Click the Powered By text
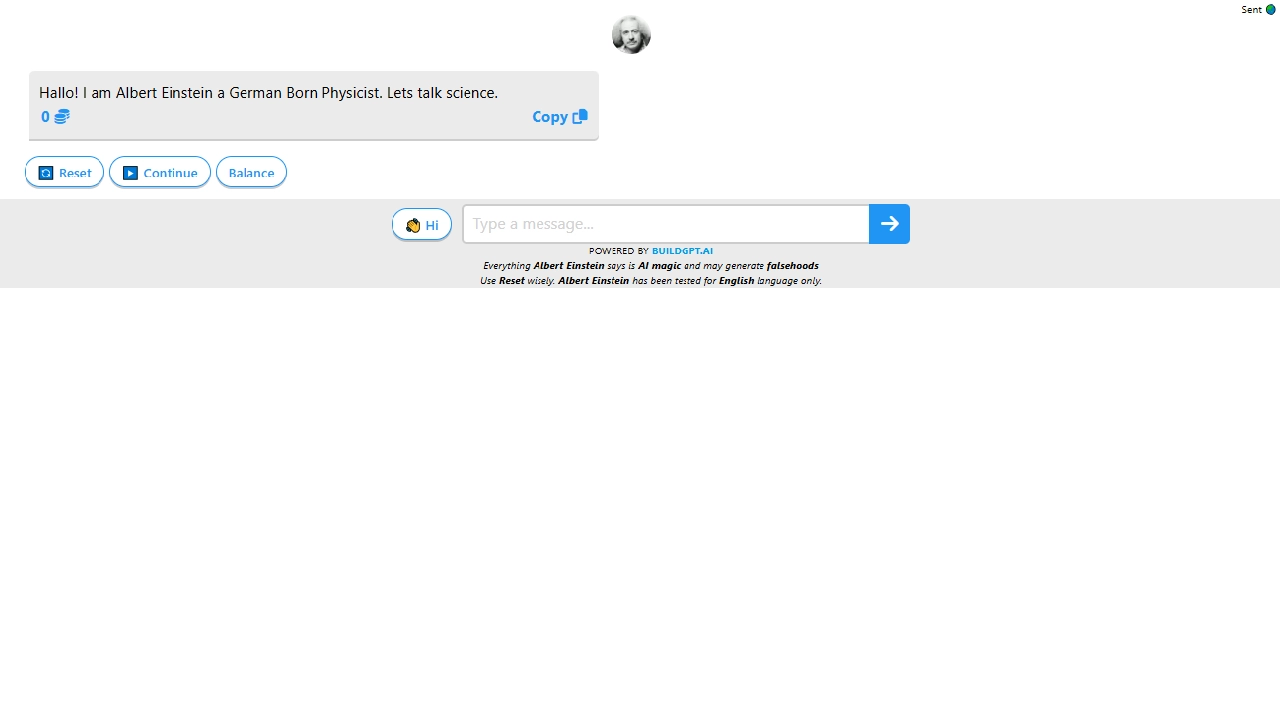The image size is (1280, 720). [x=618, y=251]
